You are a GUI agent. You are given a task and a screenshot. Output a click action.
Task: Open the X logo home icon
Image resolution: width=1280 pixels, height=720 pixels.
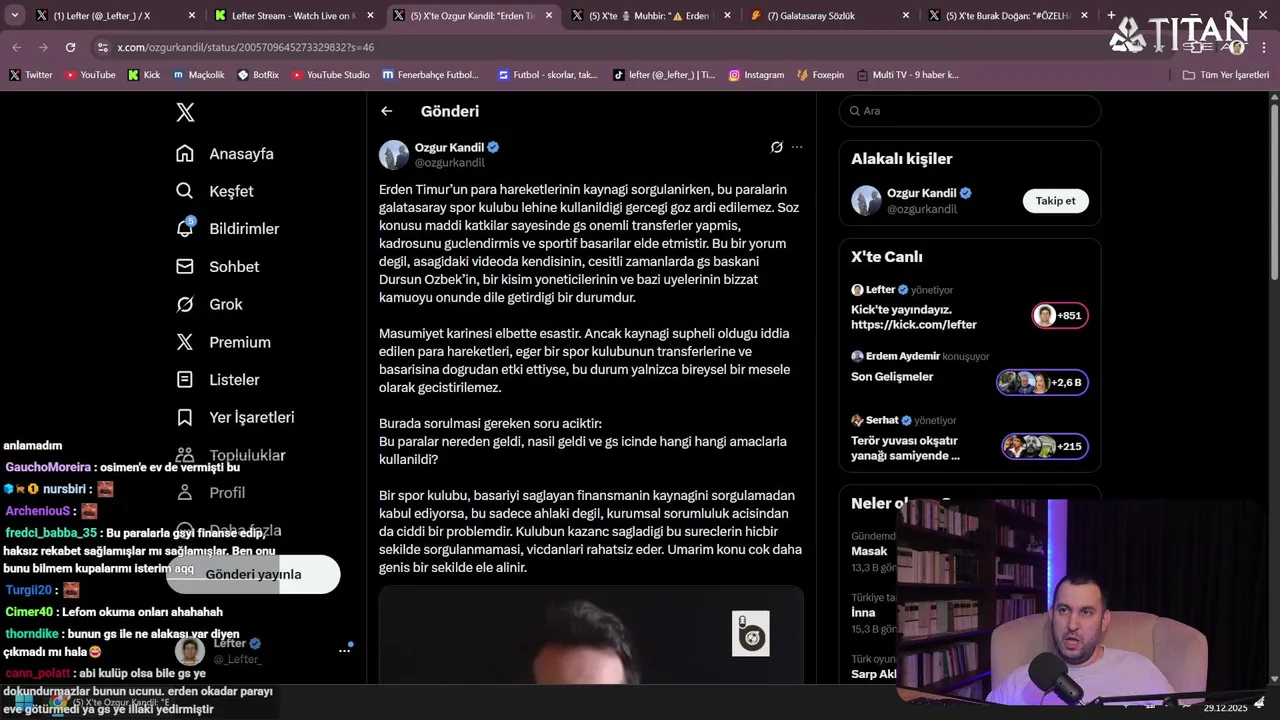coord(185,112)
